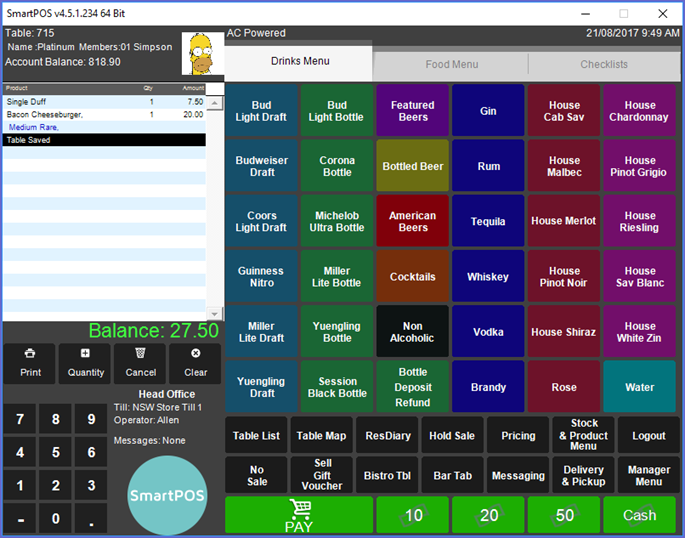Click the Print receipt icon button
This screenshot has width=685, height=538.
[30, 363]
